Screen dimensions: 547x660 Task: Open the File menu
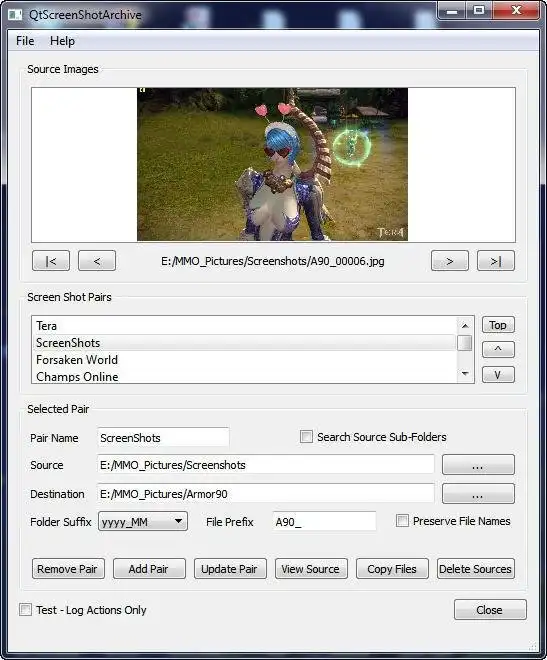[x=25, y=41]
